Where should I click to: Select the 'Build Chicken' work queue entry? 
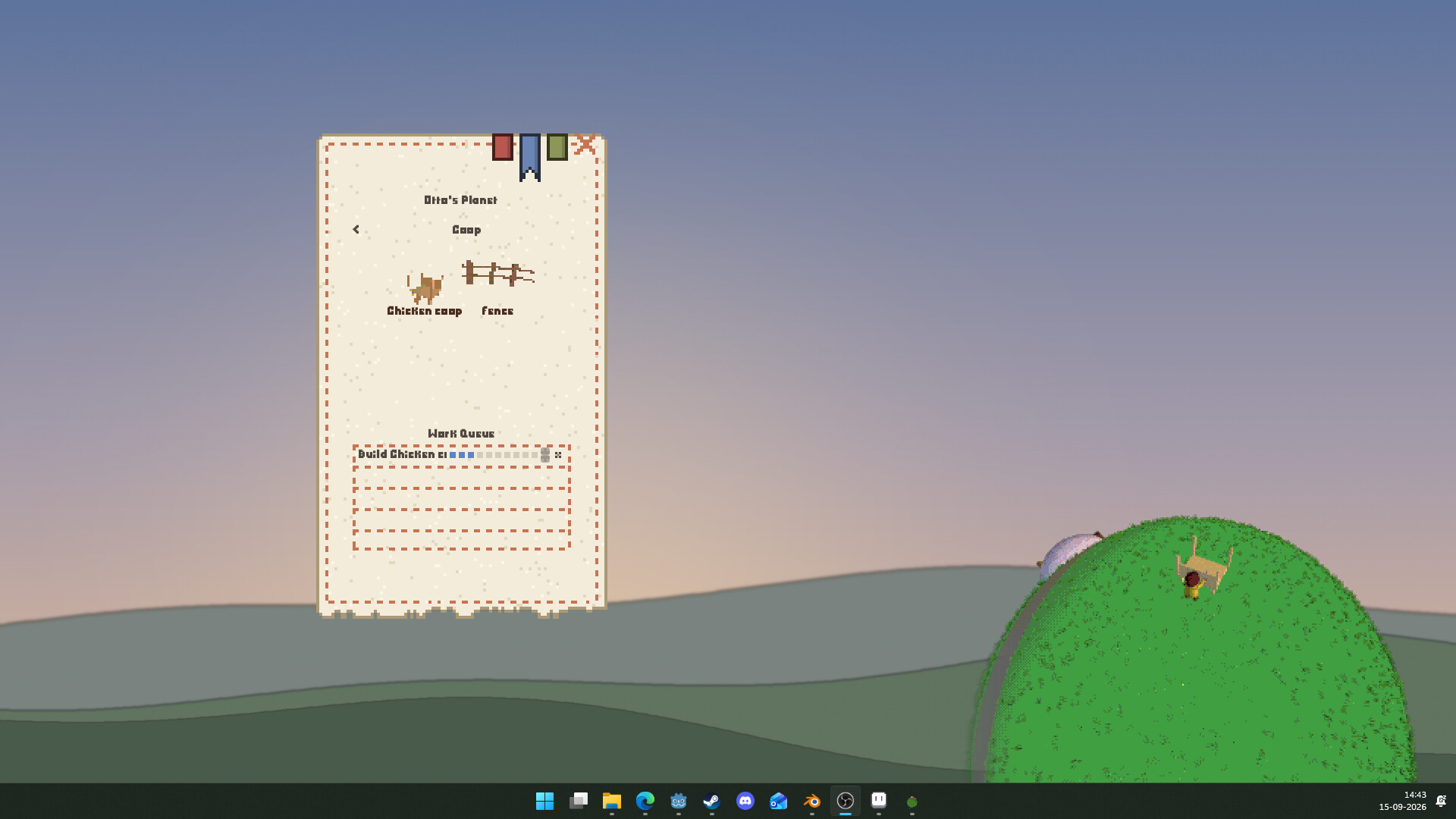click(x=461, y=455)
